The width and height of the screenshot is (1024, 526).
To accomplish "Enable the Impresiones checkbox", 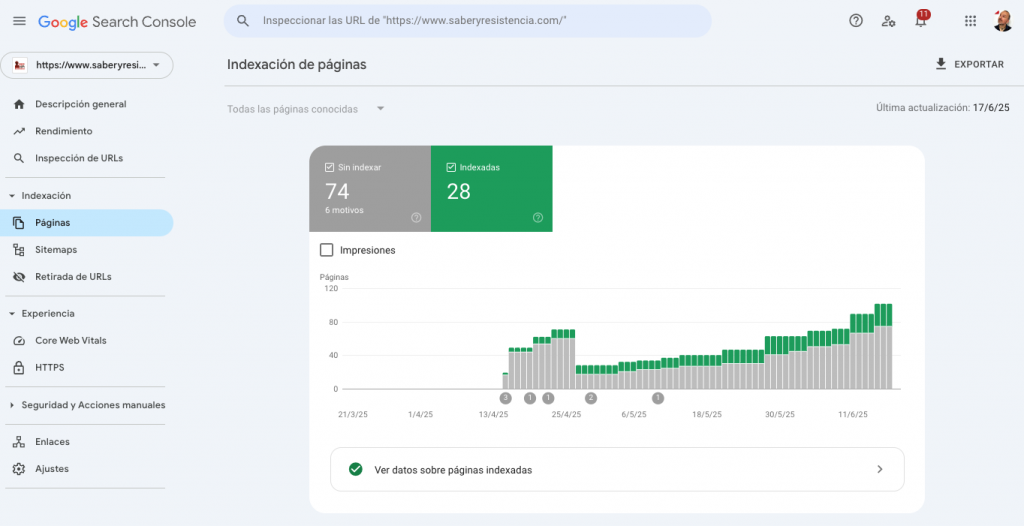I will coord(326,250).
